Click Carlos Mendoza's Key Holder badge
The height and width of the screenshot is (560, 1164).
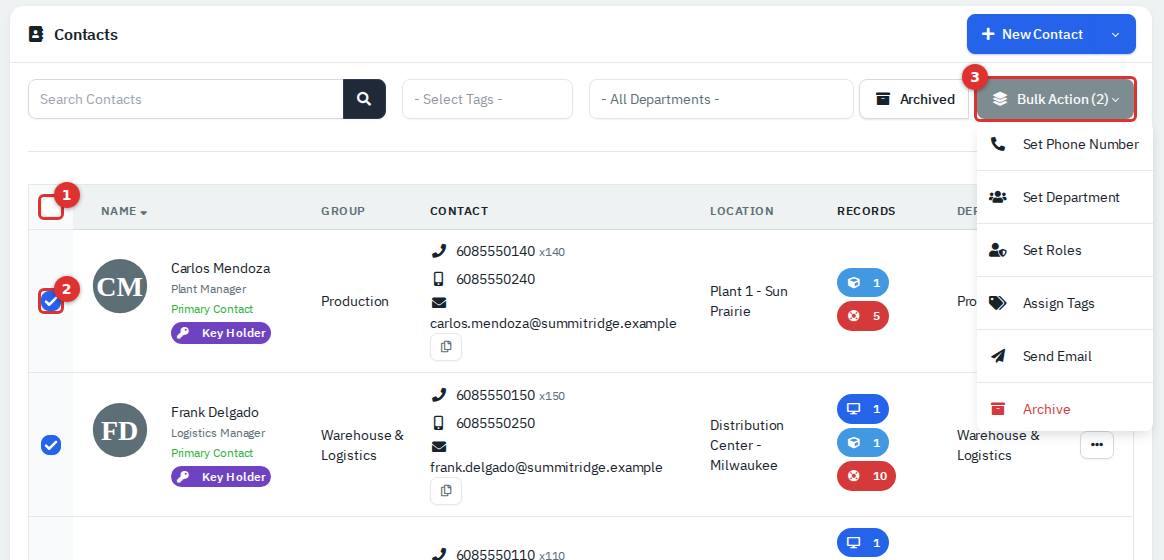tap(221, 333)
